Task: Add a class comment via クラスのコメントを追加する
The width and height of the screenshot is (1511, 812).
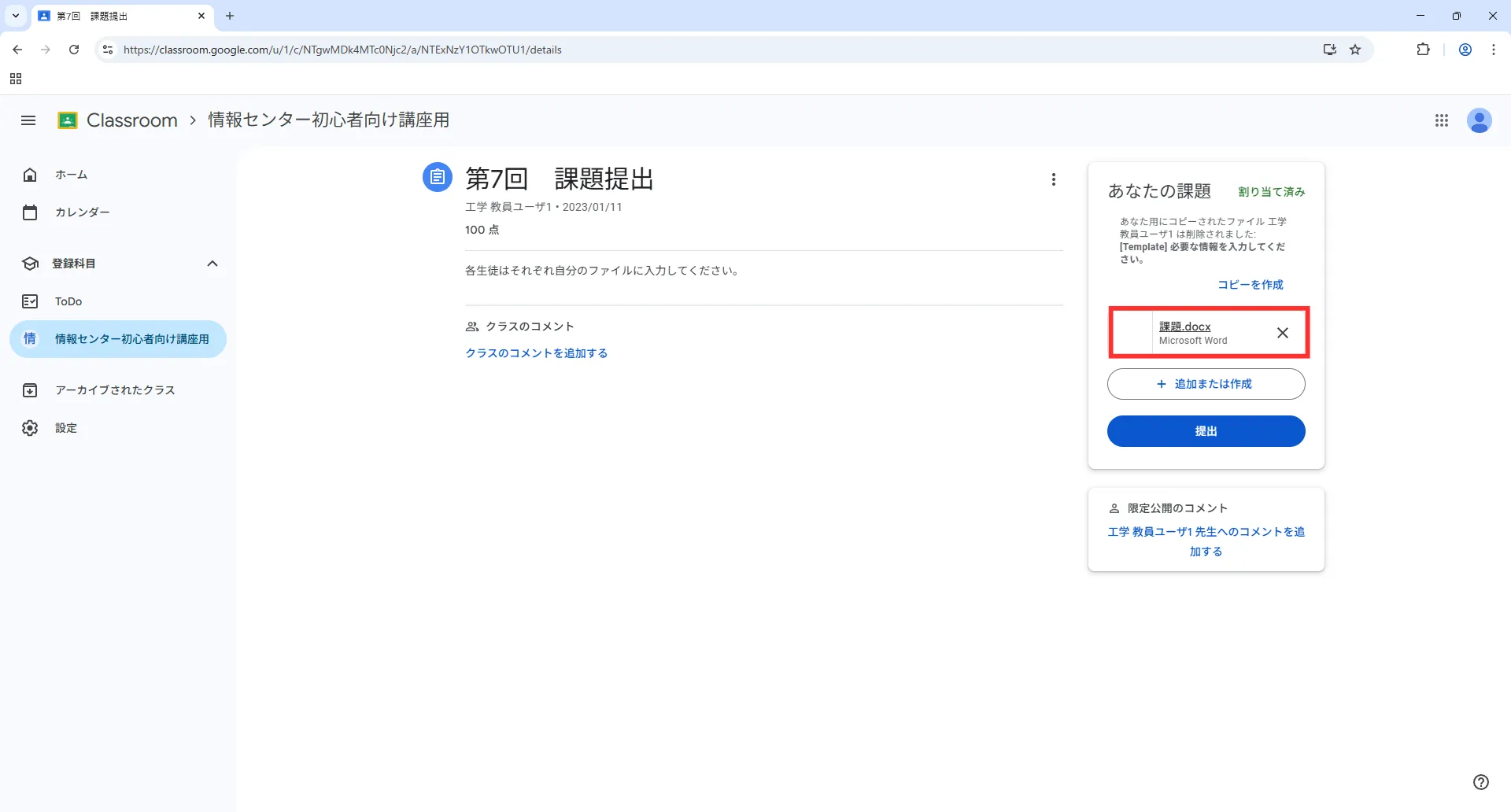Action: click(536, 353)
